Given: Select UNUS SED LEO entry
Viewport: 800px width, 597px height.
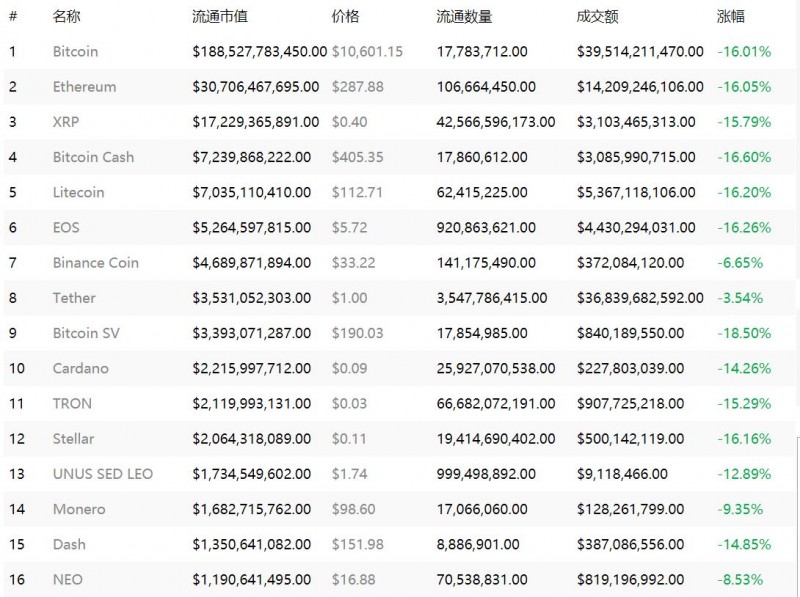Looking at the screenshot, I should pos(102,474).
